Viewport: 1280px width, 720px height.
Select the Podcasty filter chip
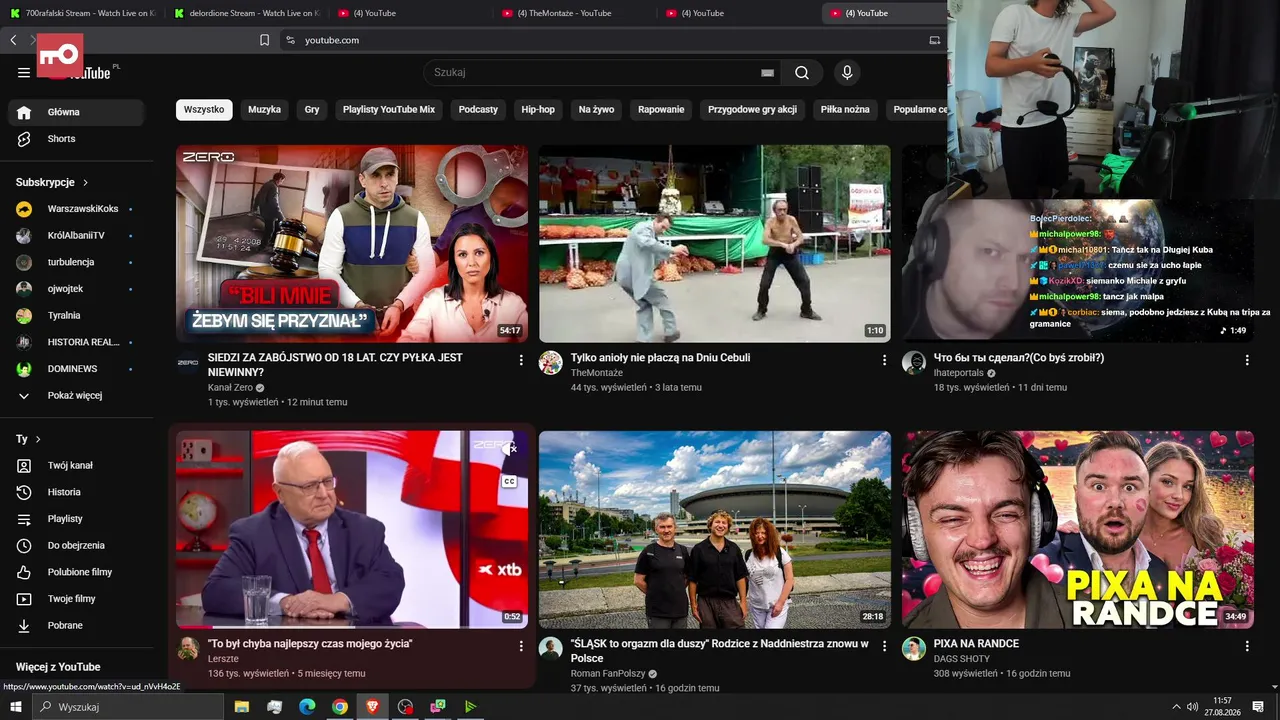coord(478,110)
